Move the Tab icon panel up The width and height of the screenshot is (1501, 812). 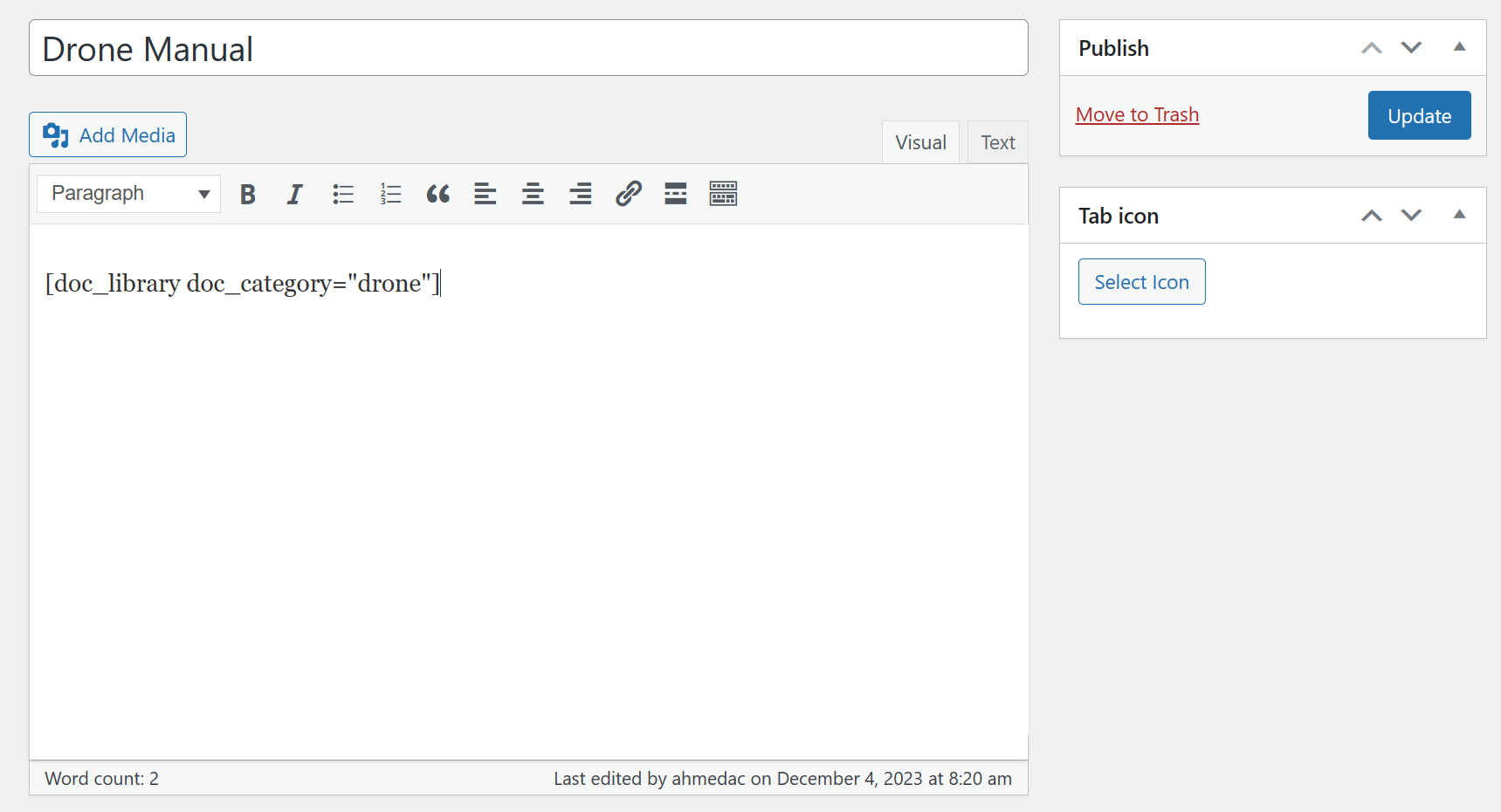pyautogui.click(x=1371, y=215)
